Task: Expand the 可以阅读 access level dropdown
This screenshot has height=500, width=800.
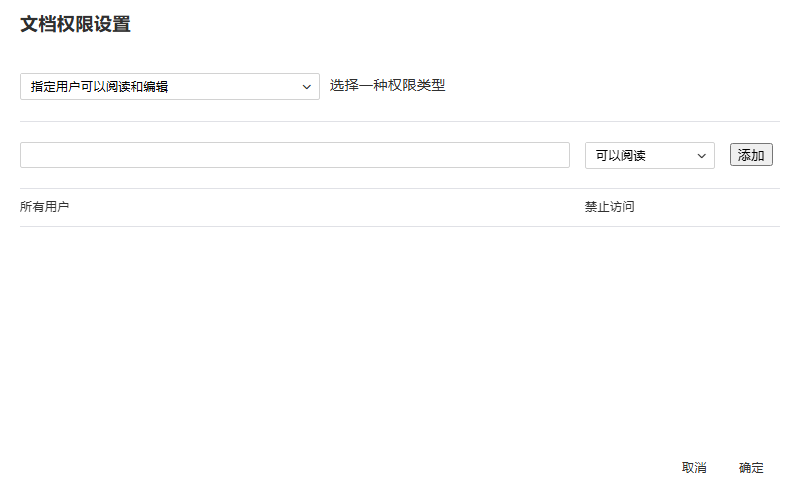Action: point(649,155)
